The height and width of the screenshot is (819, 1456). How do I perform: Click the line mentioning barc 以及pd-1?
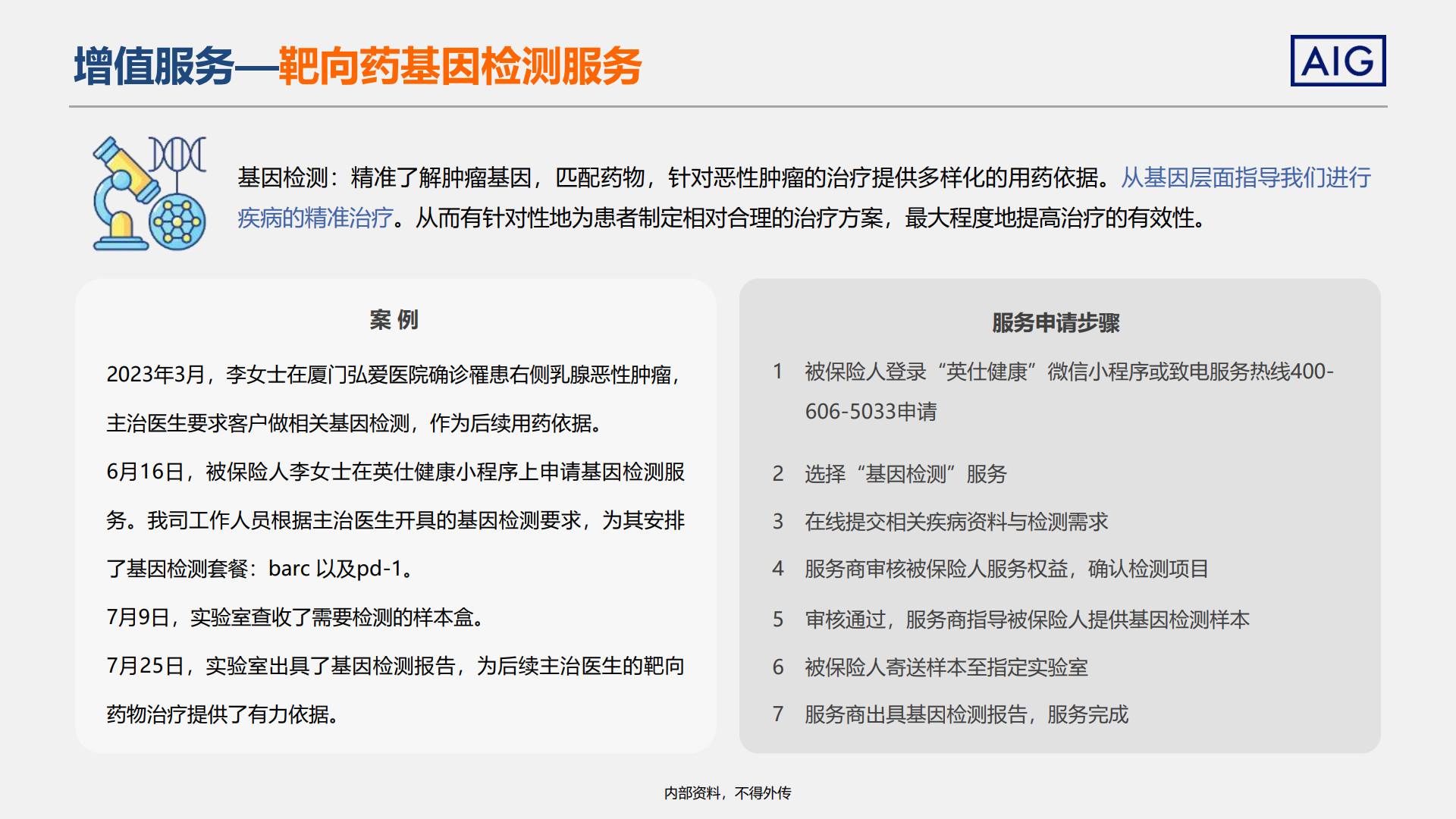(x=262, y=569)
